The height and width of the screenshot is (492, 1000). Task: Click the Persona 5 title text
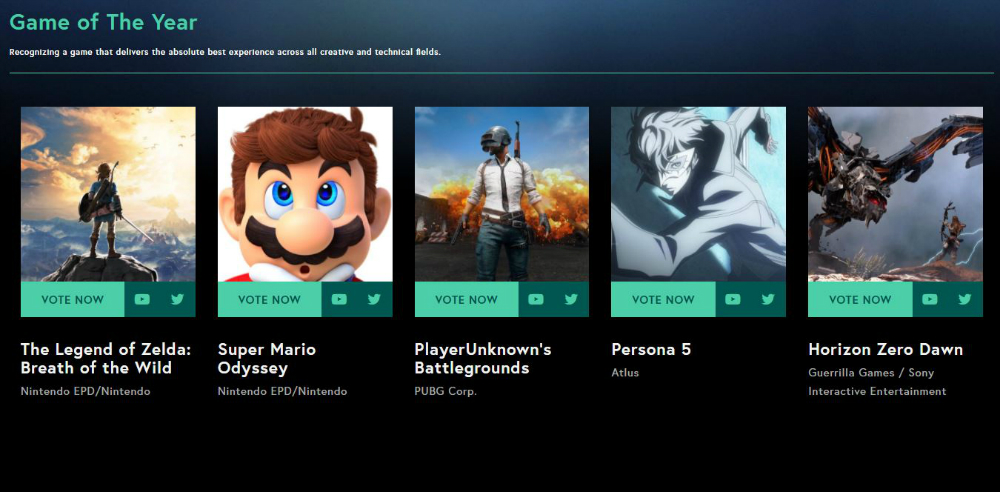coord(651,350)
